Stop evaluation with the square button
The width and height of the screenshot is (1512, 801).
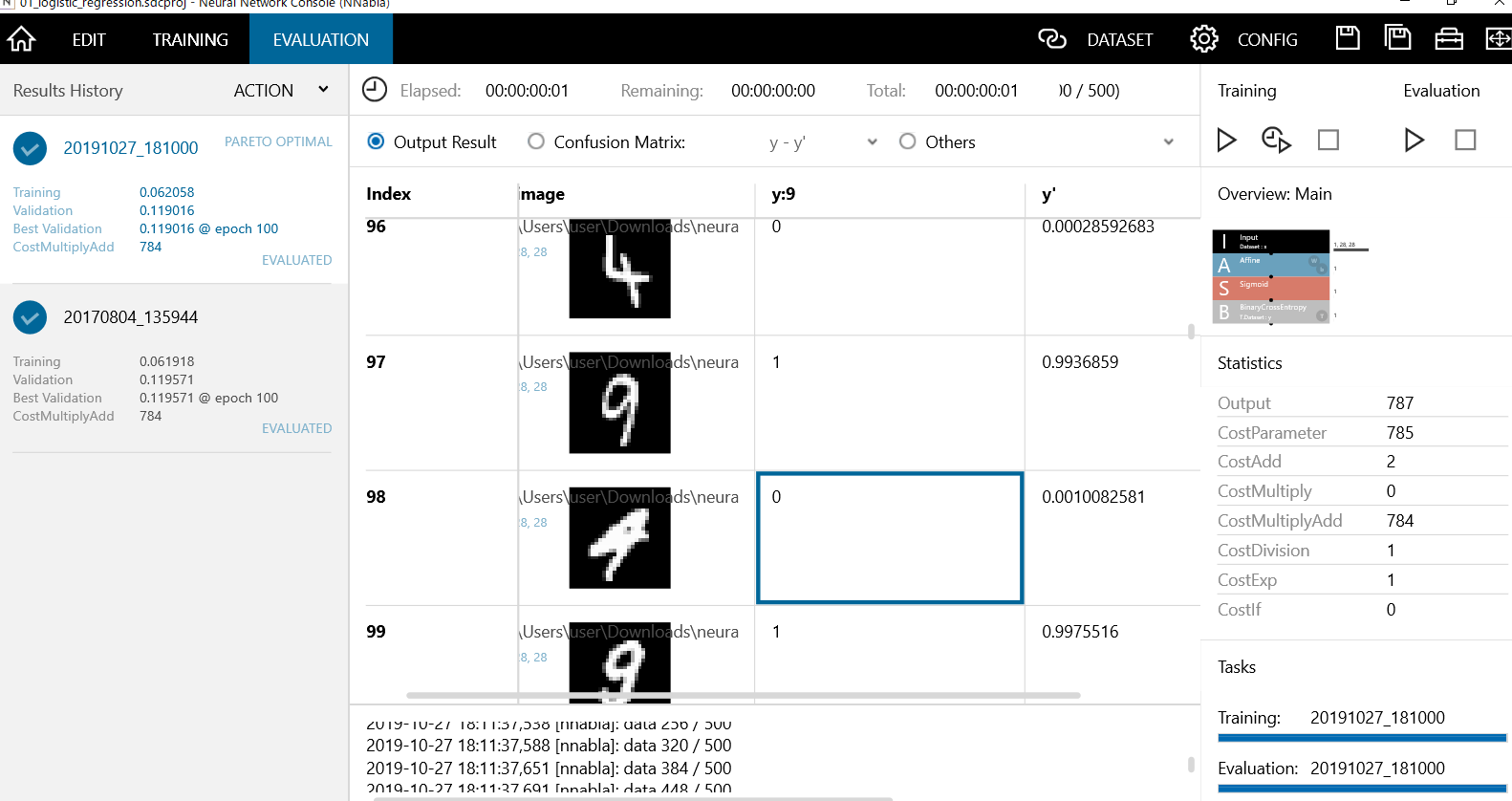(1465, 140)
